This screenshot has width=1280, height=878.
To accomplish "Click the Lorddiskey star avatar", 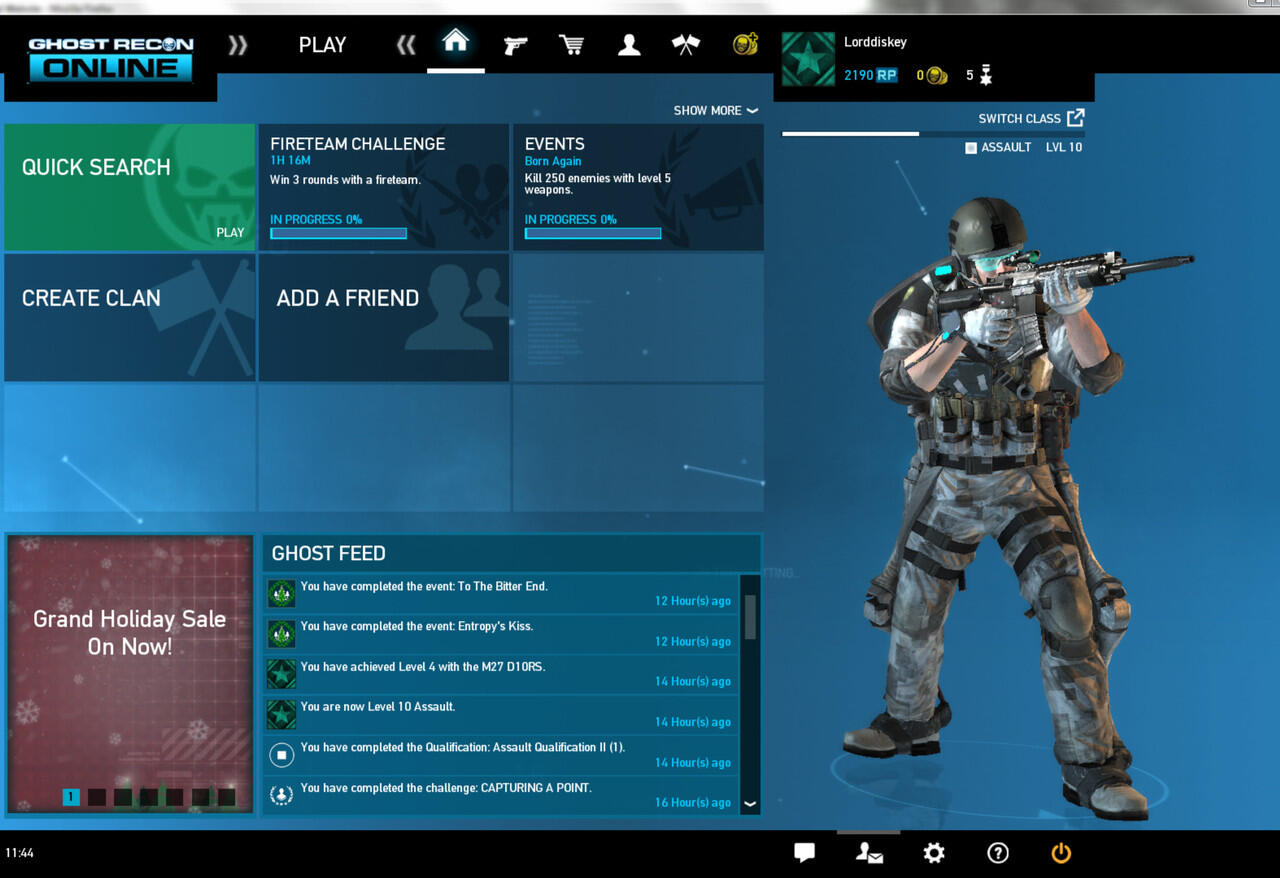I will point(808,59).
